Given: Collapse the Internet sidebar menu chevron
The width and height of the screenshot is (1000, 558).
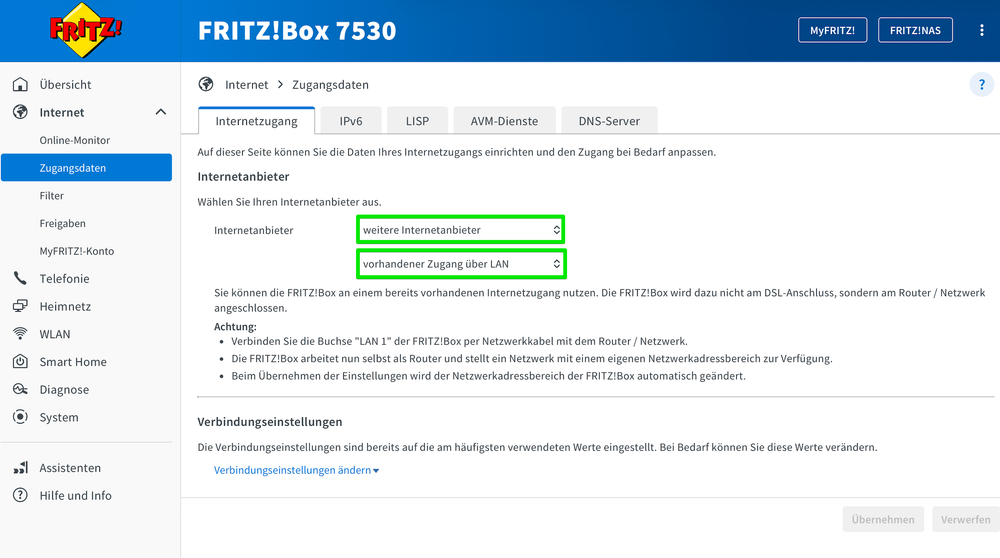Looking at the screenshot, I should click(161, 113).
